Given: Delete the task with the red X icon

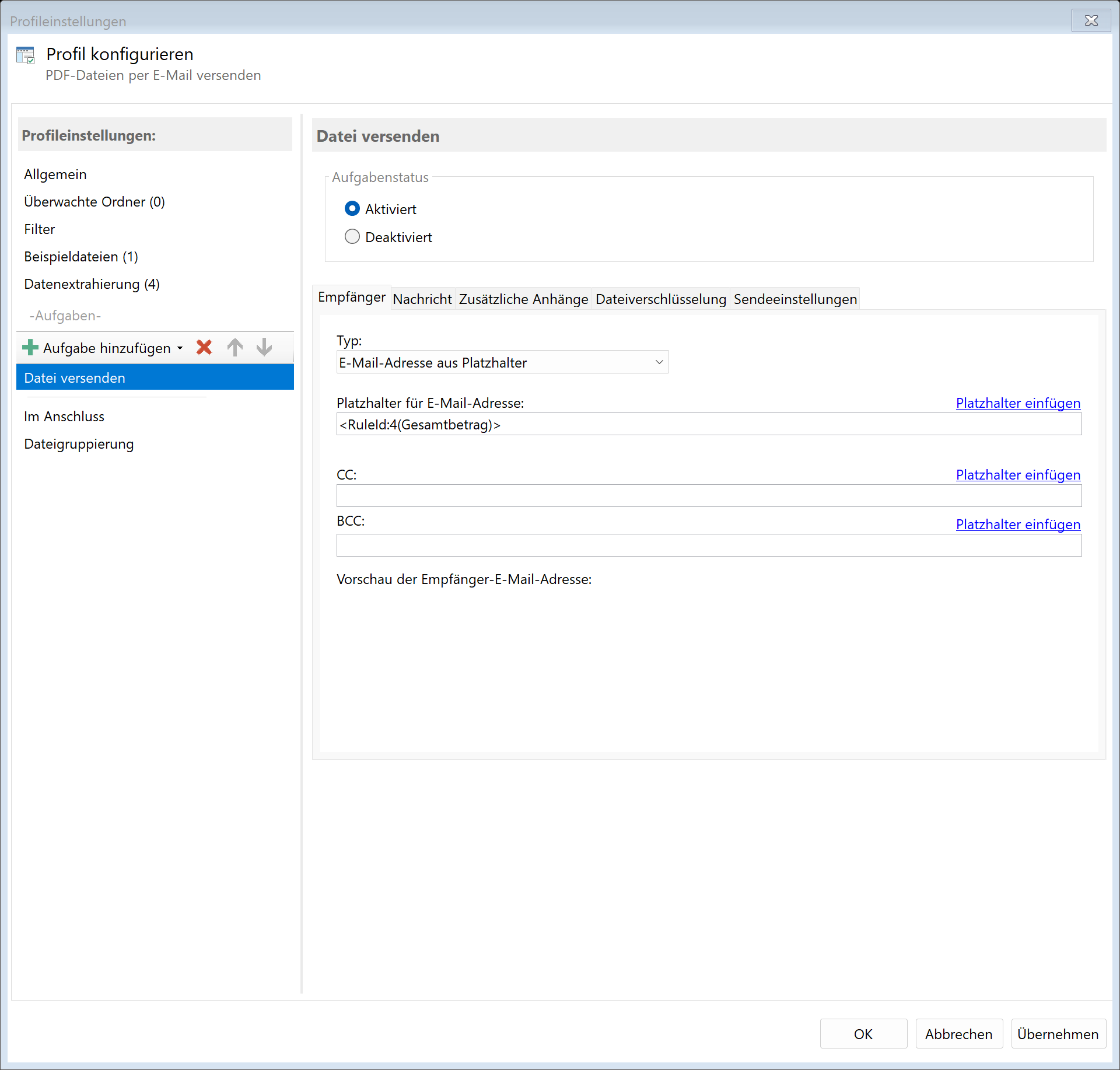Looking at the screenshot, I should 204,348.
